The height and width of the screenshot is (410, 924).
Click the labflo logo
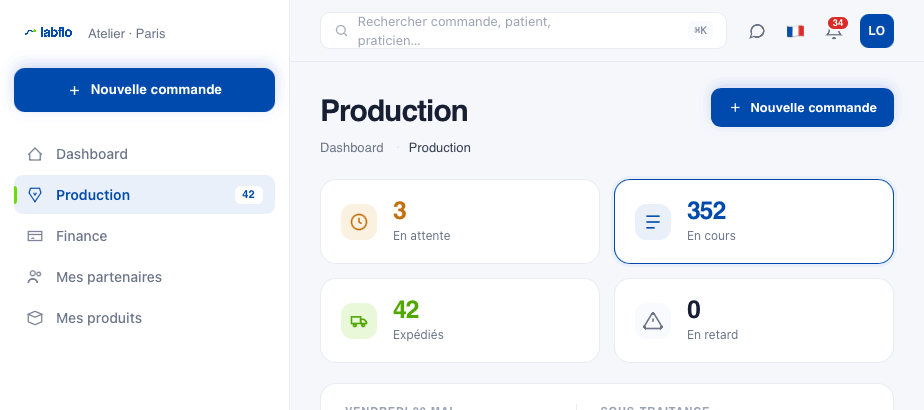click(x=48, y=32)
